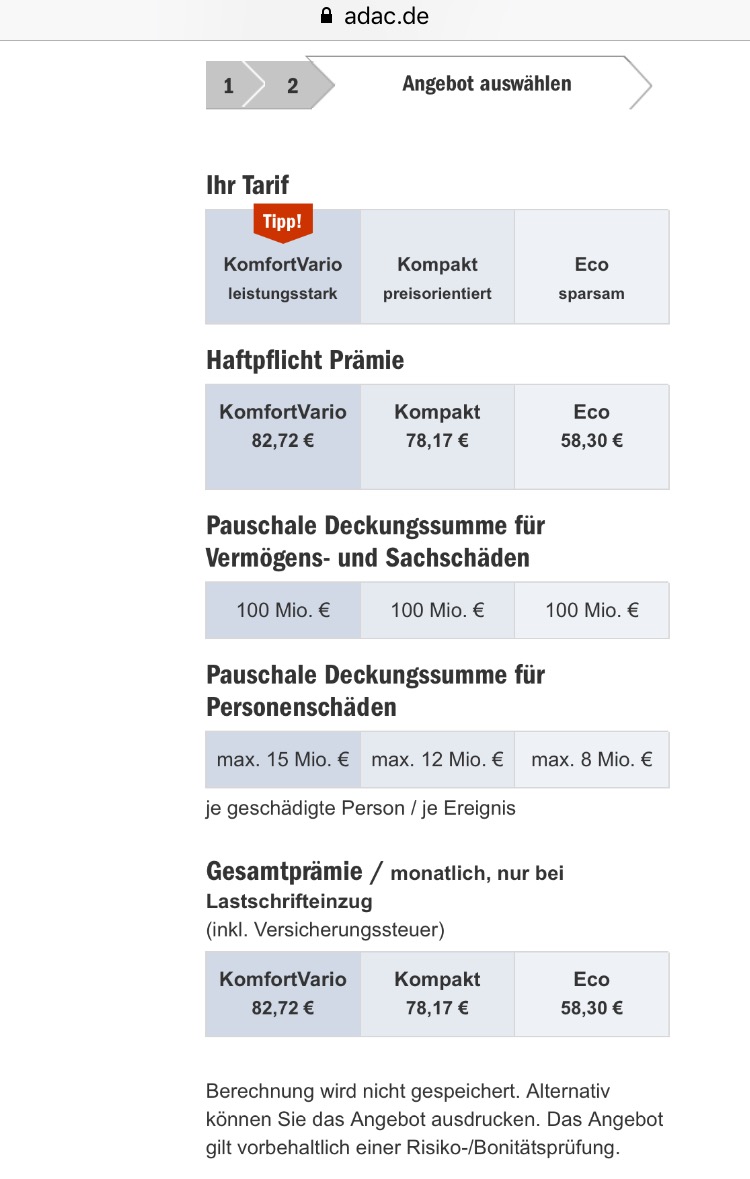Screen dimensions: 750x1179
Task: Select the Angebot auswählen step
Action: [x=487, y=84]
